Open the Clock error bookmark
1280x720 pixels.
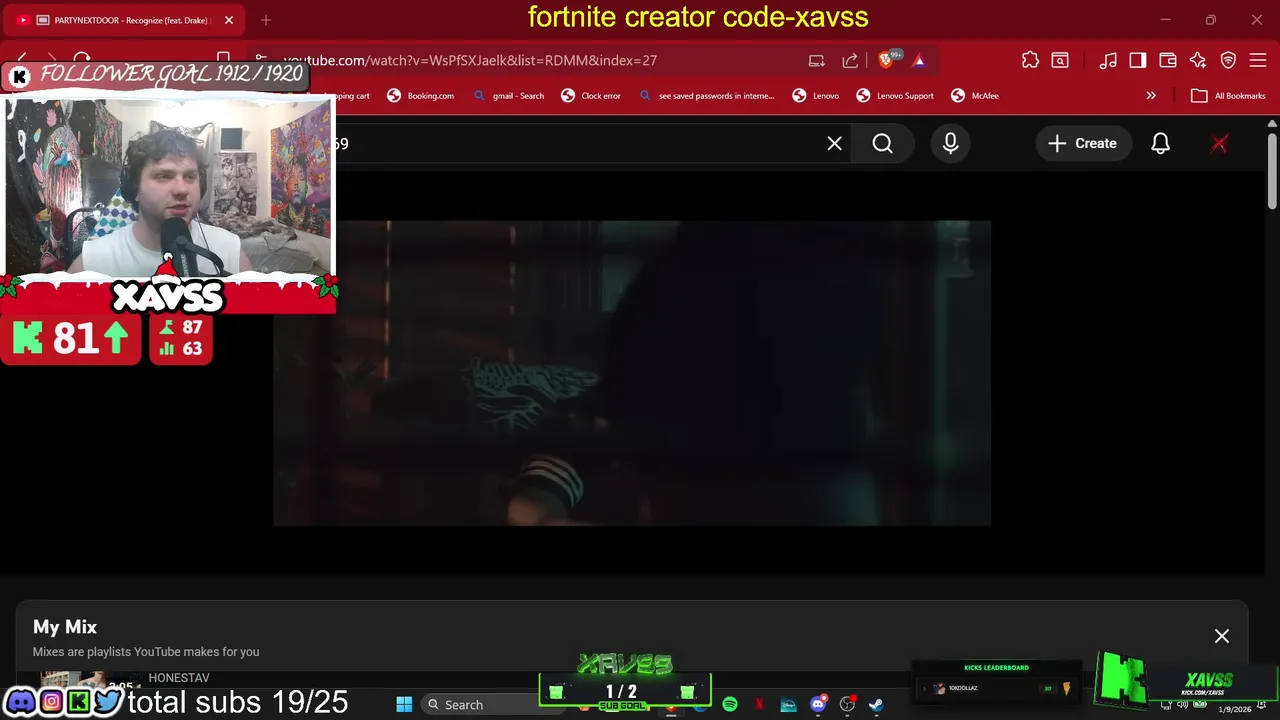591,96
